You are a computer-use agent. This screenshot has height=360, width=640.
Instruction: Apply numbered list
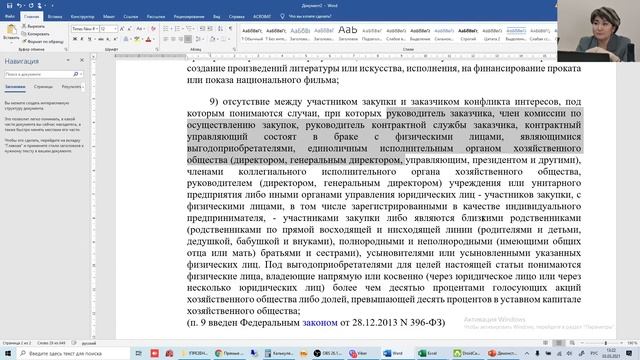pyautogui.click(x=177, y=29)
